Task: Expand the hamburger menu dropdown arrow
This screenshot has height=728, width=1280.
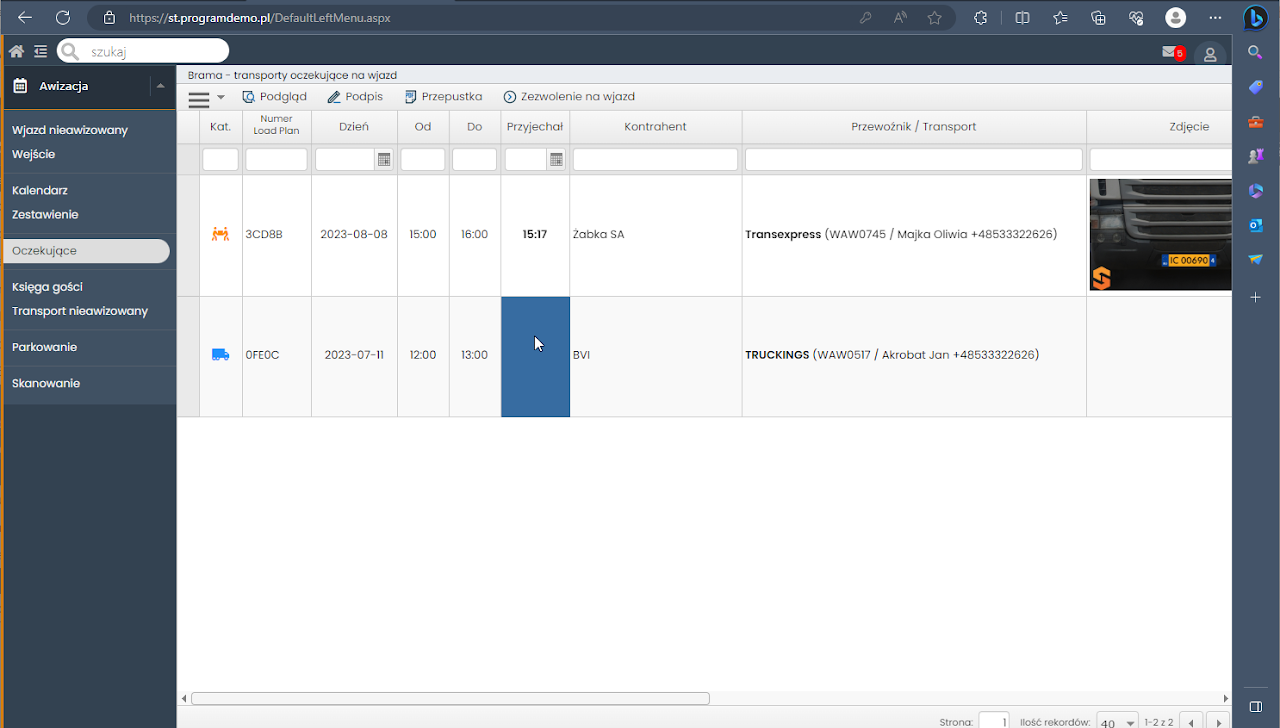Action: point(221,97)
